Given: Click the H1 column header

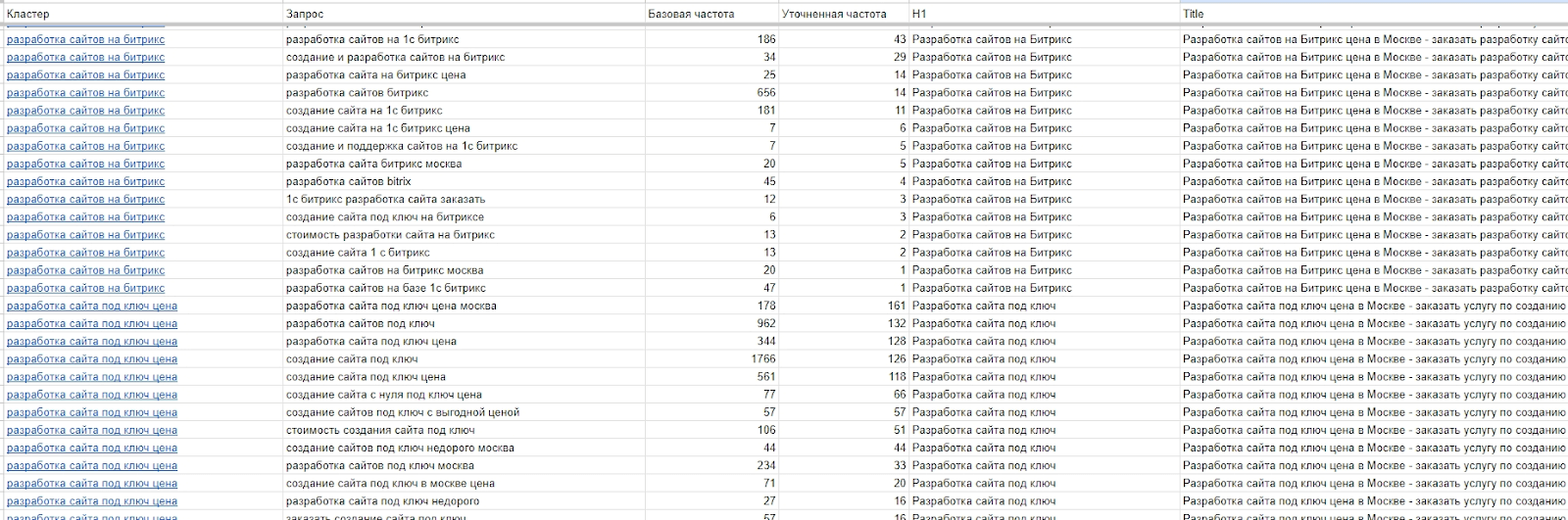Looking at the screenshot, I should [x=918, y=14].
